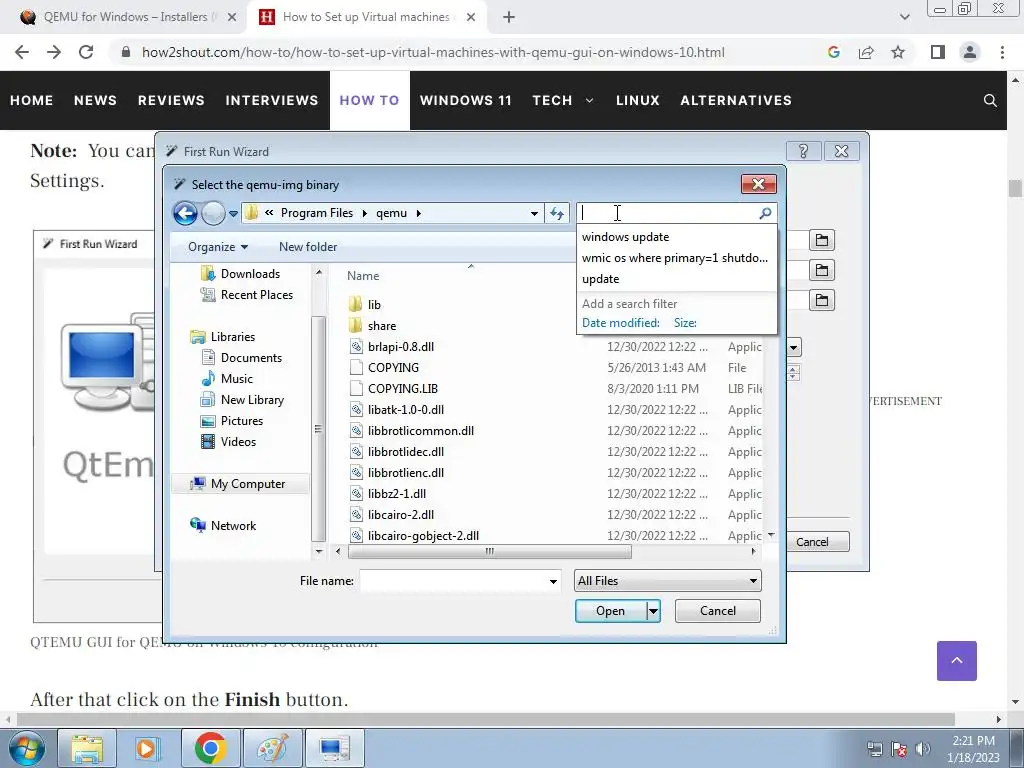Add Date modified search filter
1024x768 pixels.
point(620,323)
